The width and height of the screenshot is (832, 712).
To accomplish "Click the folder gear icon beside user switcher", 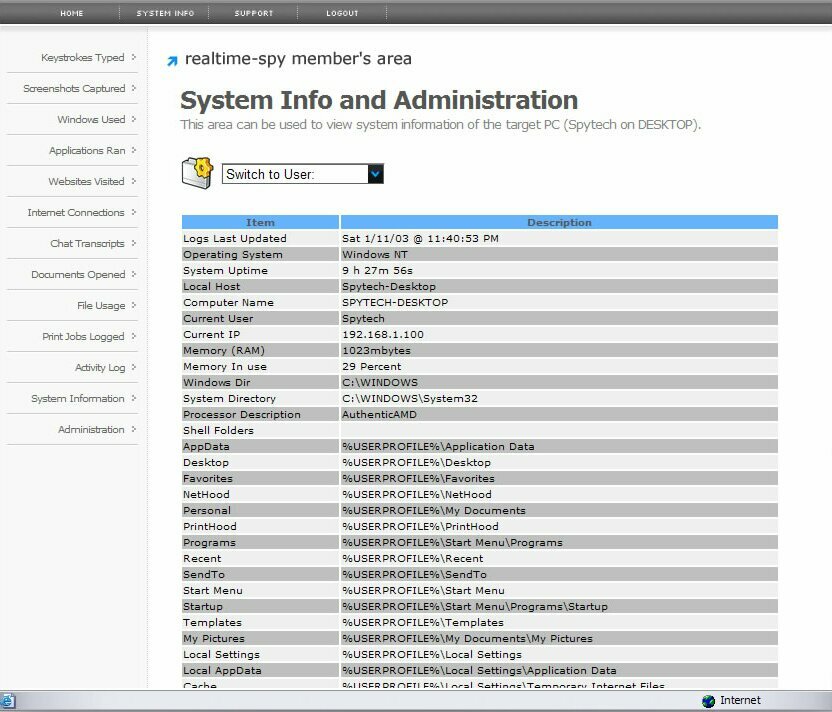I will (x=197, y=172).
